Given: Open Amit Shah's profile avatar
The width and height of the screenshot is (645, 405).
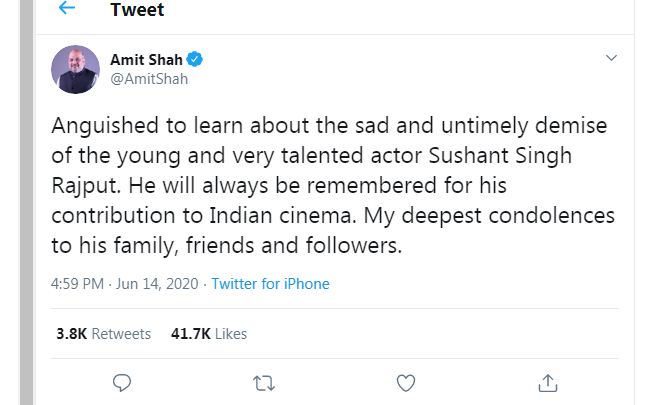Looking at the screenshot, I should [76, 69].
